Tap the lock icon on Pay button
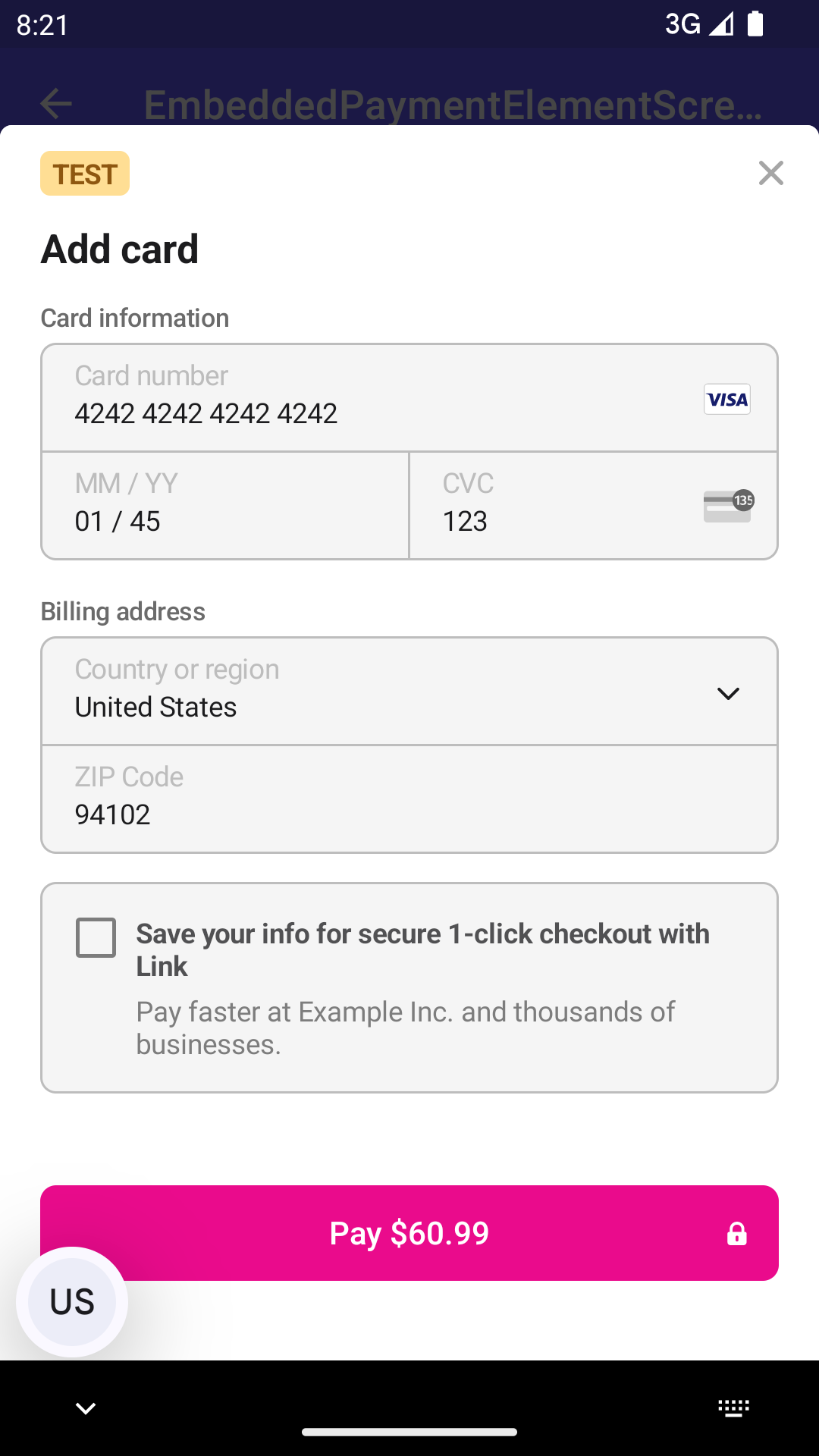The width and height of the screenshot is (819, 1456). [736, 1234]
